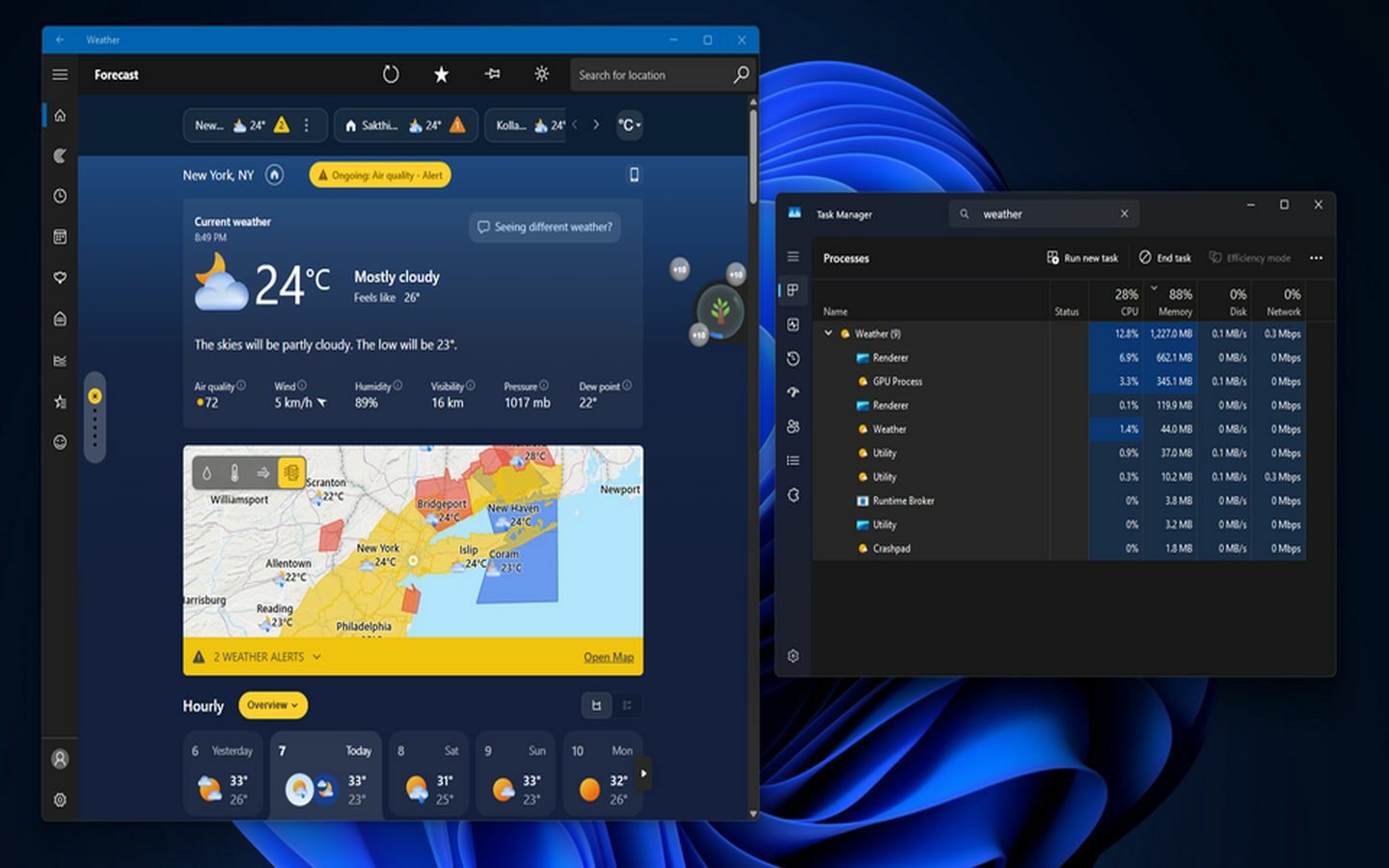The image size is (1389, 868).
Task: Enable the temperature map layer thermometer
Action: (x=234, y=473)
